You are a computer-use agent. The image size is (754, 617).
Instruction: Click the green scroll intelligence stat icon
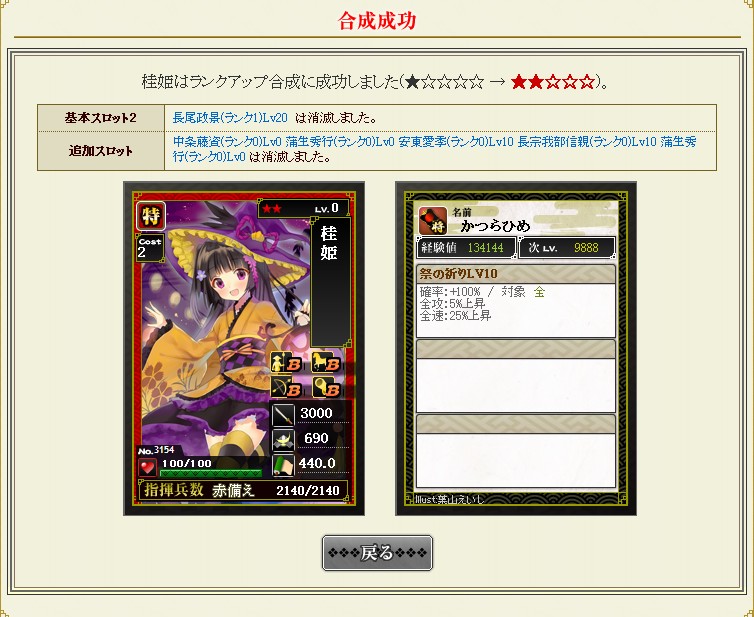coord(283,465)
